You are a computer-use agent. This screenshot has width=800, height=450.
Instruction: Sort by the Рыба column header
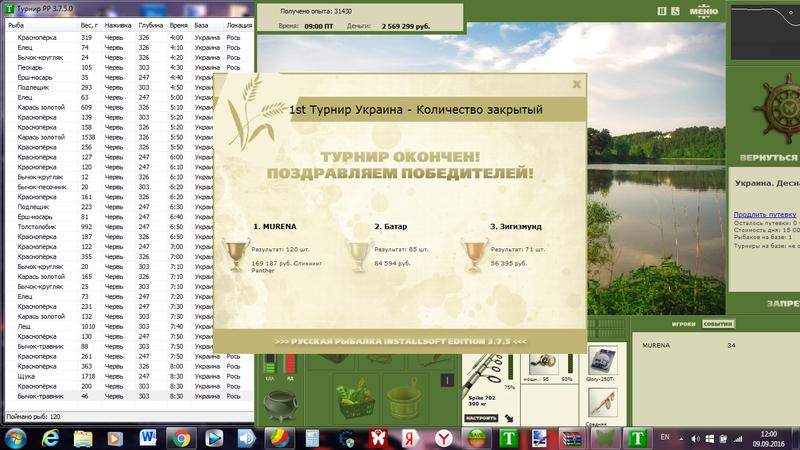[x=42, y=25]
